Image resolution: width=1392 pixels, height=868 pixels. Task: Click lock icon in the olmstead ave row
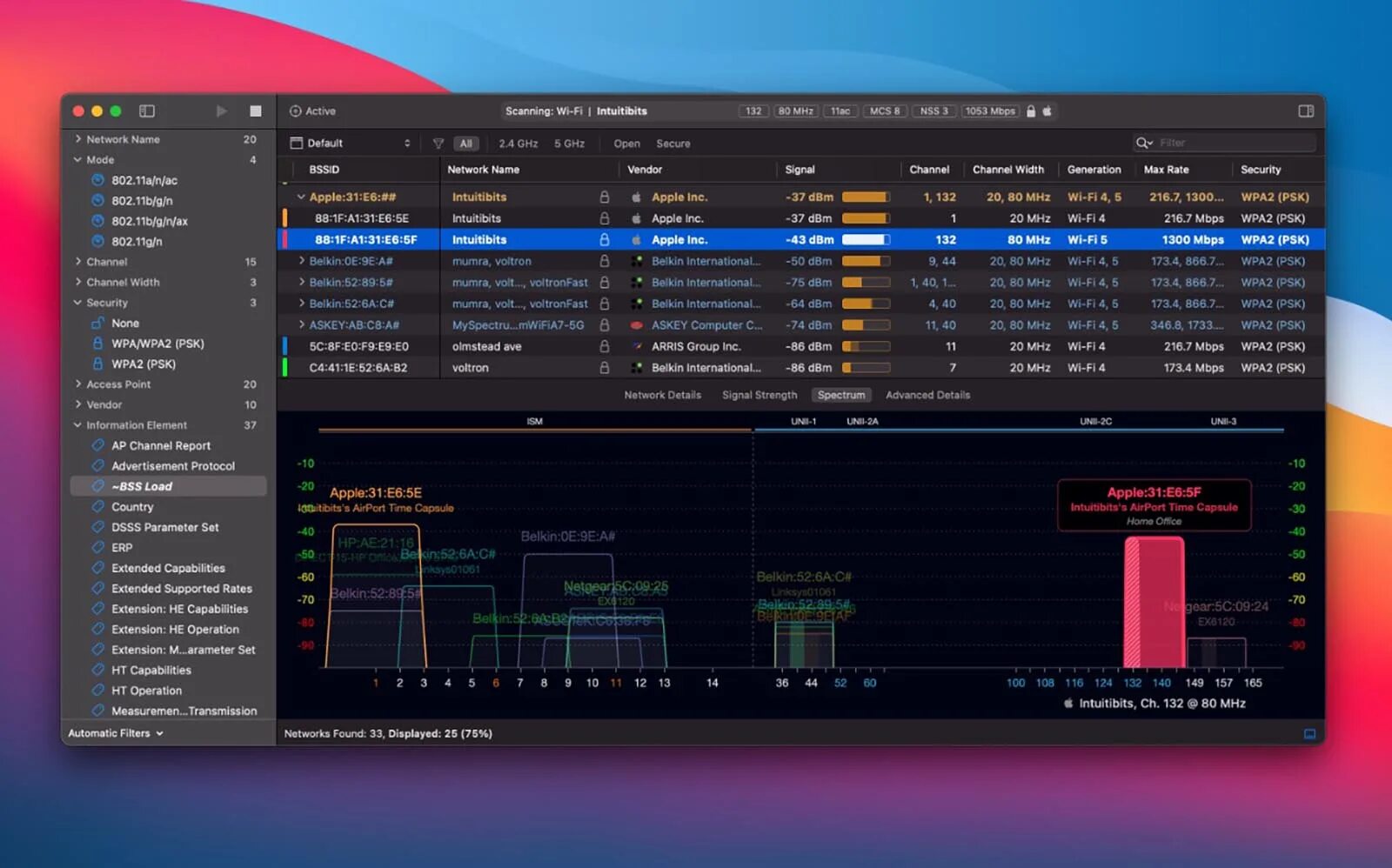(604, 346)
